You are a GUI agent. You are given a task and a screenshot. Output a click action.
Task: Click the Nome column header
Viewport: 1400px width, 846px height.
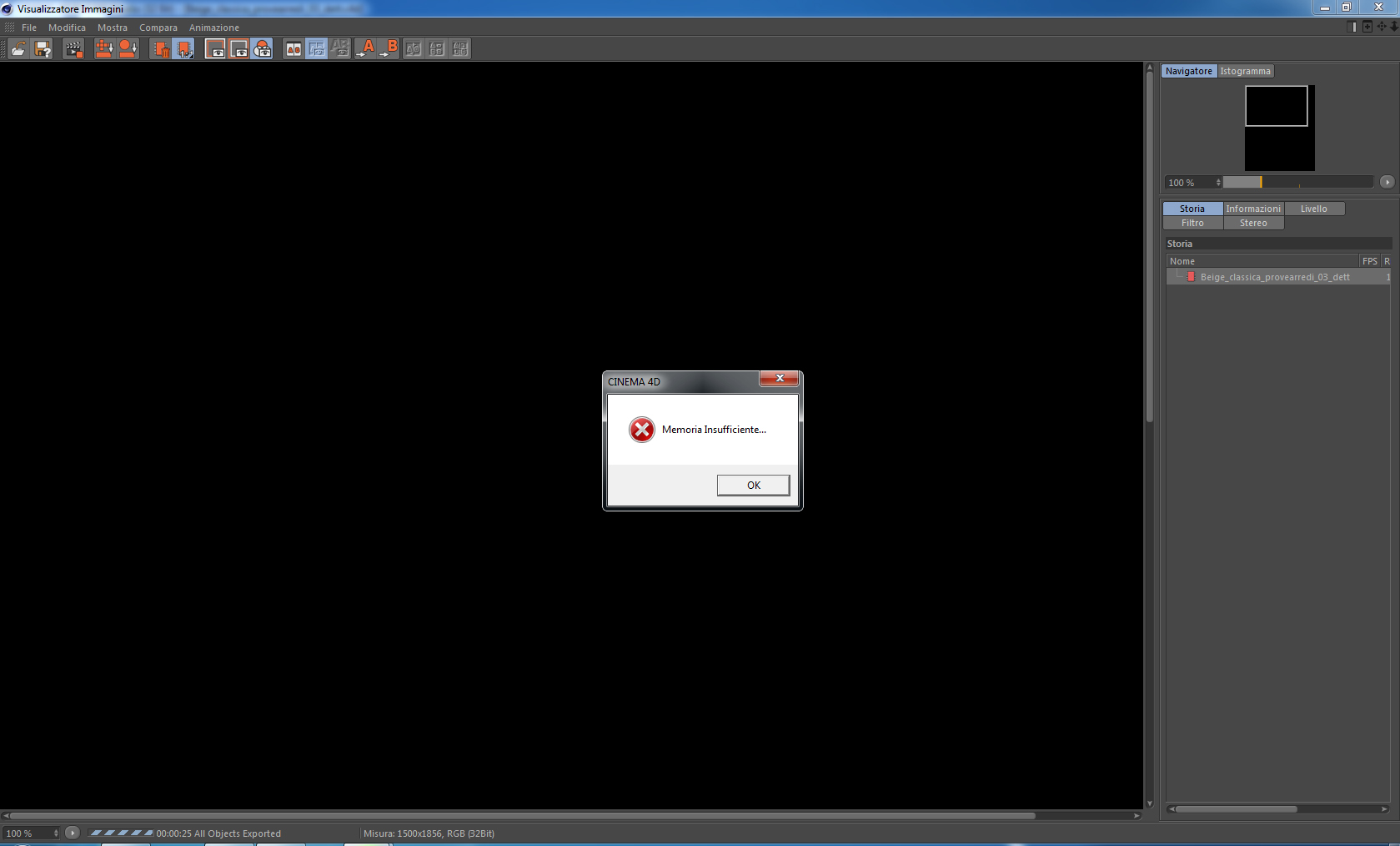[1262, 261]
